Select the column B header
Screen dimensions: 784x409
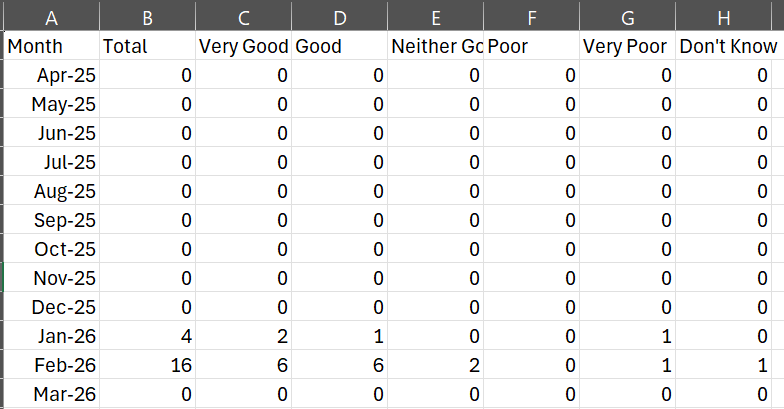pos(147,16)
